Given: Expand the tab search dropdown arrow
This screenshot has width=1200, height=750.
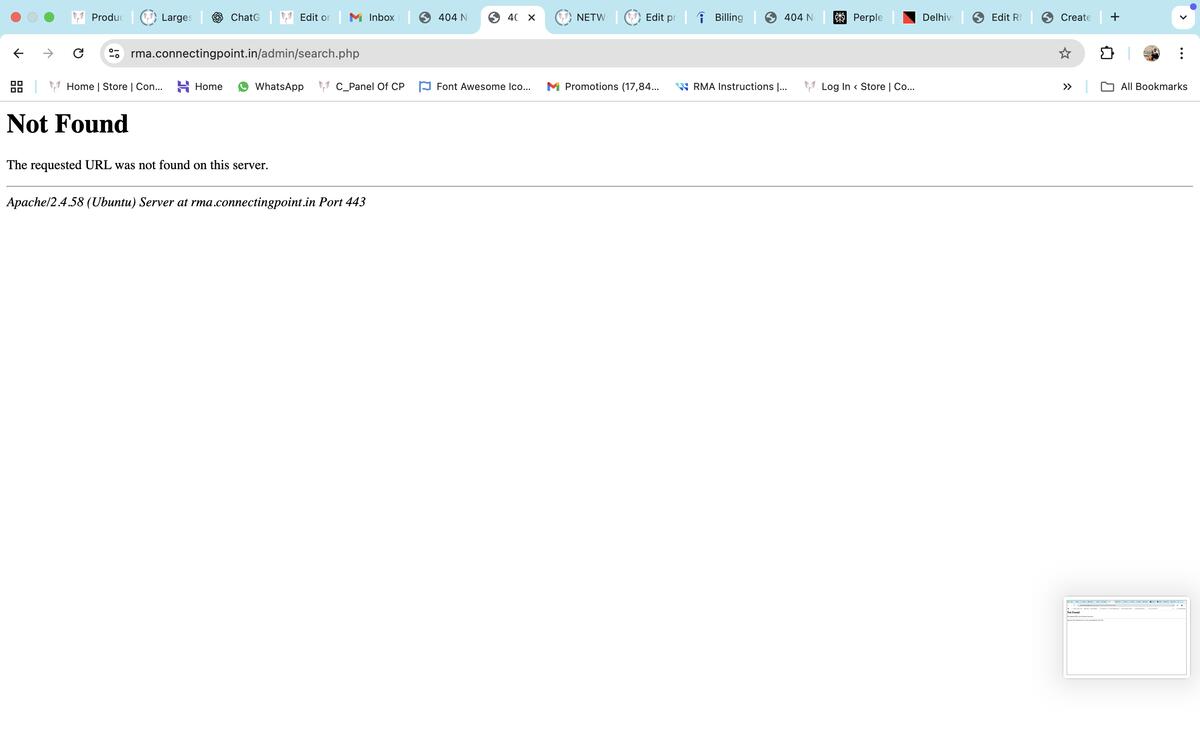Looking at the screenshot, I should (x=1183, y=17).
